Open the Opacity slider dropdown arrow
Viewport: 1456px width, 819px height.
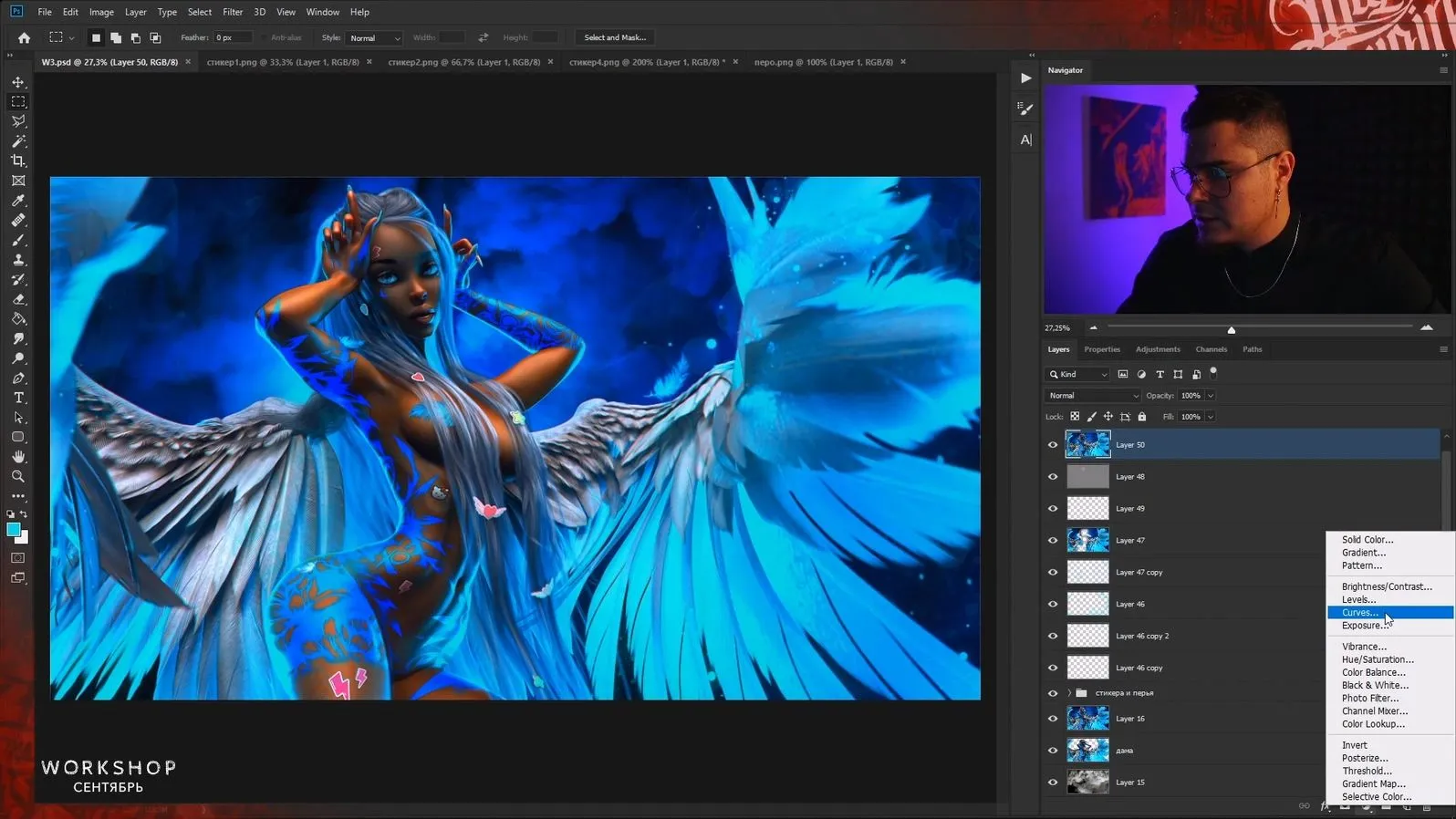pyautogui.click(x=1211, y=396)
